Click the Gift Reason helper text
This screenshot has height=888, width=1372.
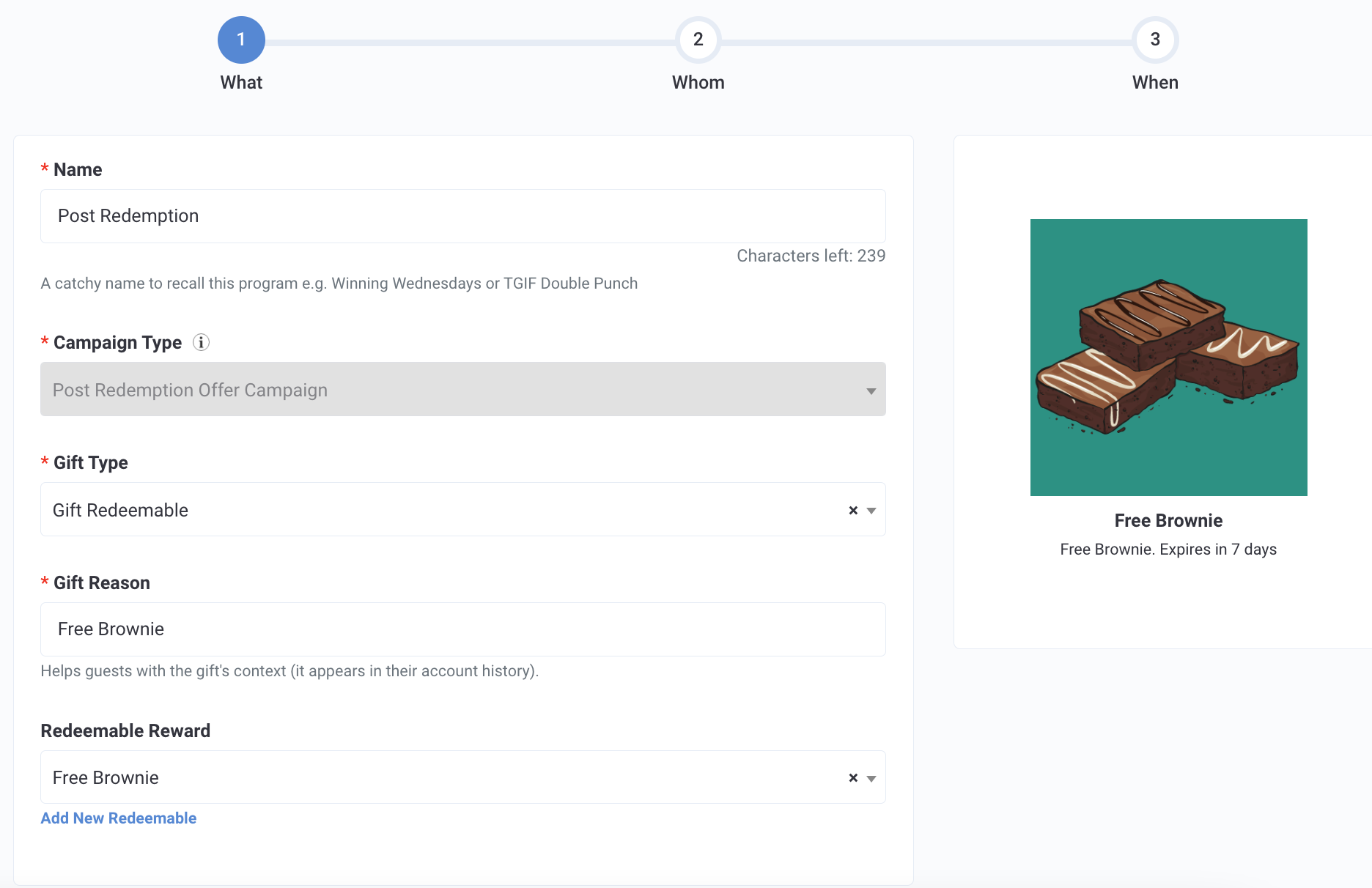pyautogui.click(x=289, y=671)
